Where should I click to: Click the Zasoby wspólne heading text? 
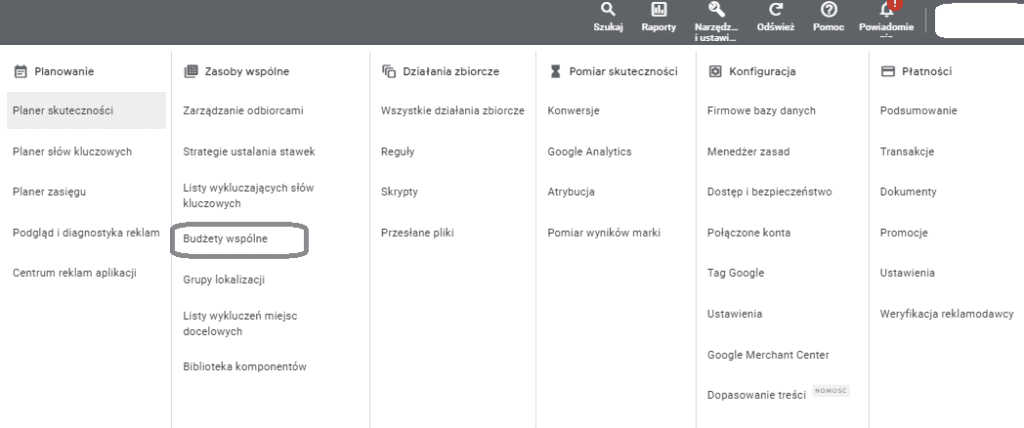pyautogui.click(x=247, y=71)
